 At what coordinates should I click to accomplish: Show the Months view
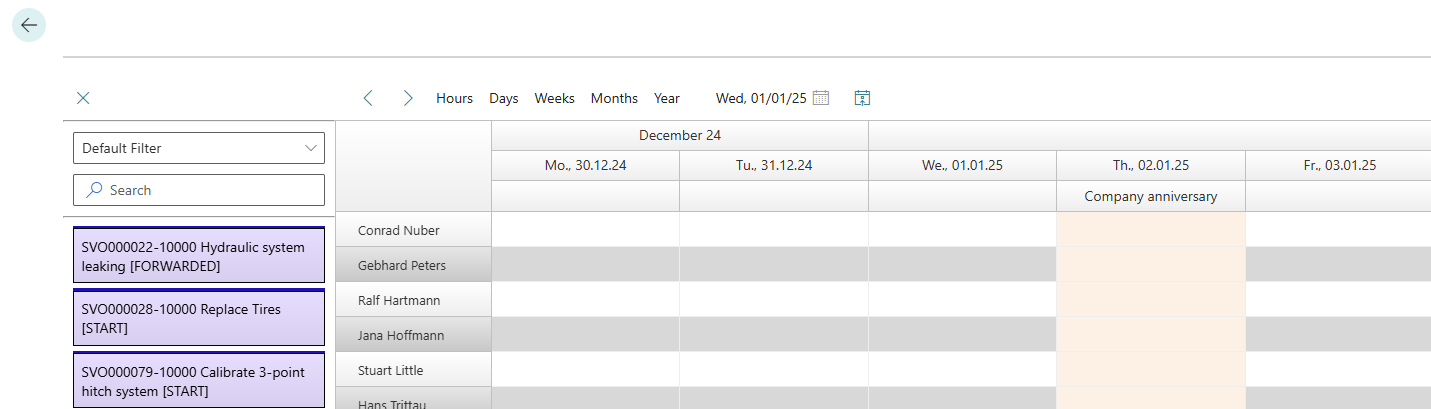click(614, 98)
